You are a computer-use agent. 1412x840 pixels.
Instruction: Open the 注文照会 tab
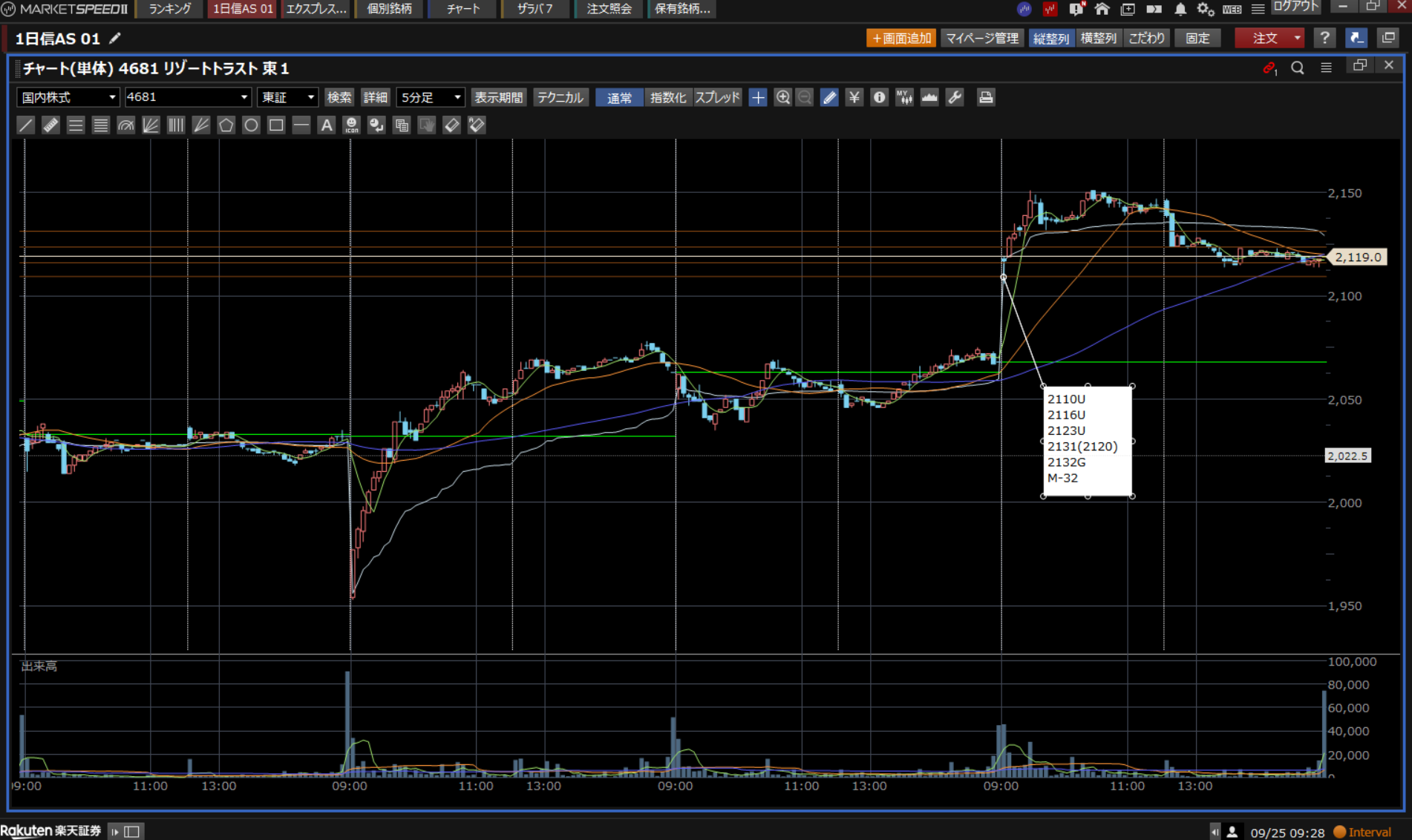pos(609,9)
